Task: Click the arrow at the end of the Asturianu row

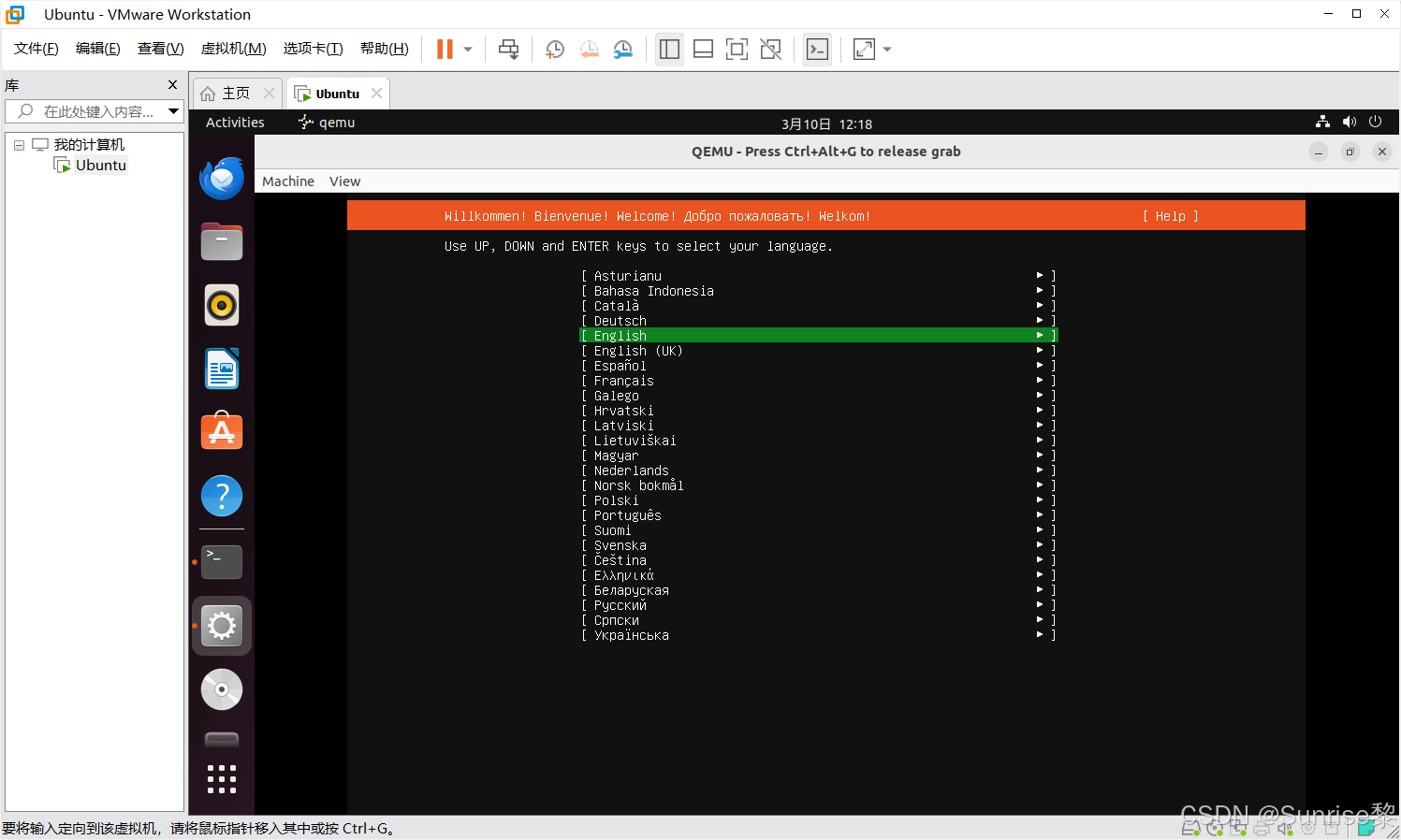Action: (1040, 275)
